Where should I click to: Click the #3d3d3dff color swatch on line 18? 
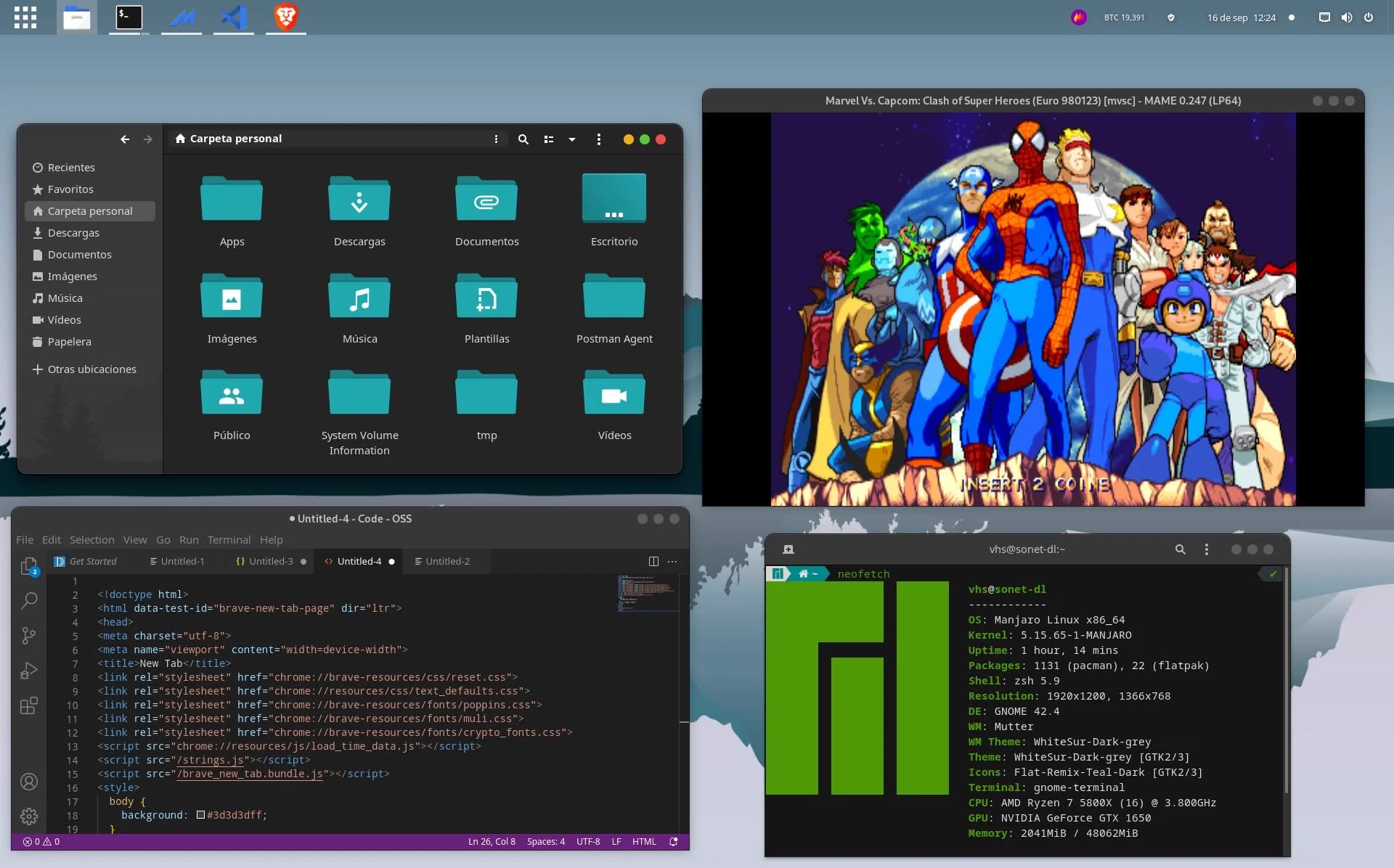[x=200, y=815]
